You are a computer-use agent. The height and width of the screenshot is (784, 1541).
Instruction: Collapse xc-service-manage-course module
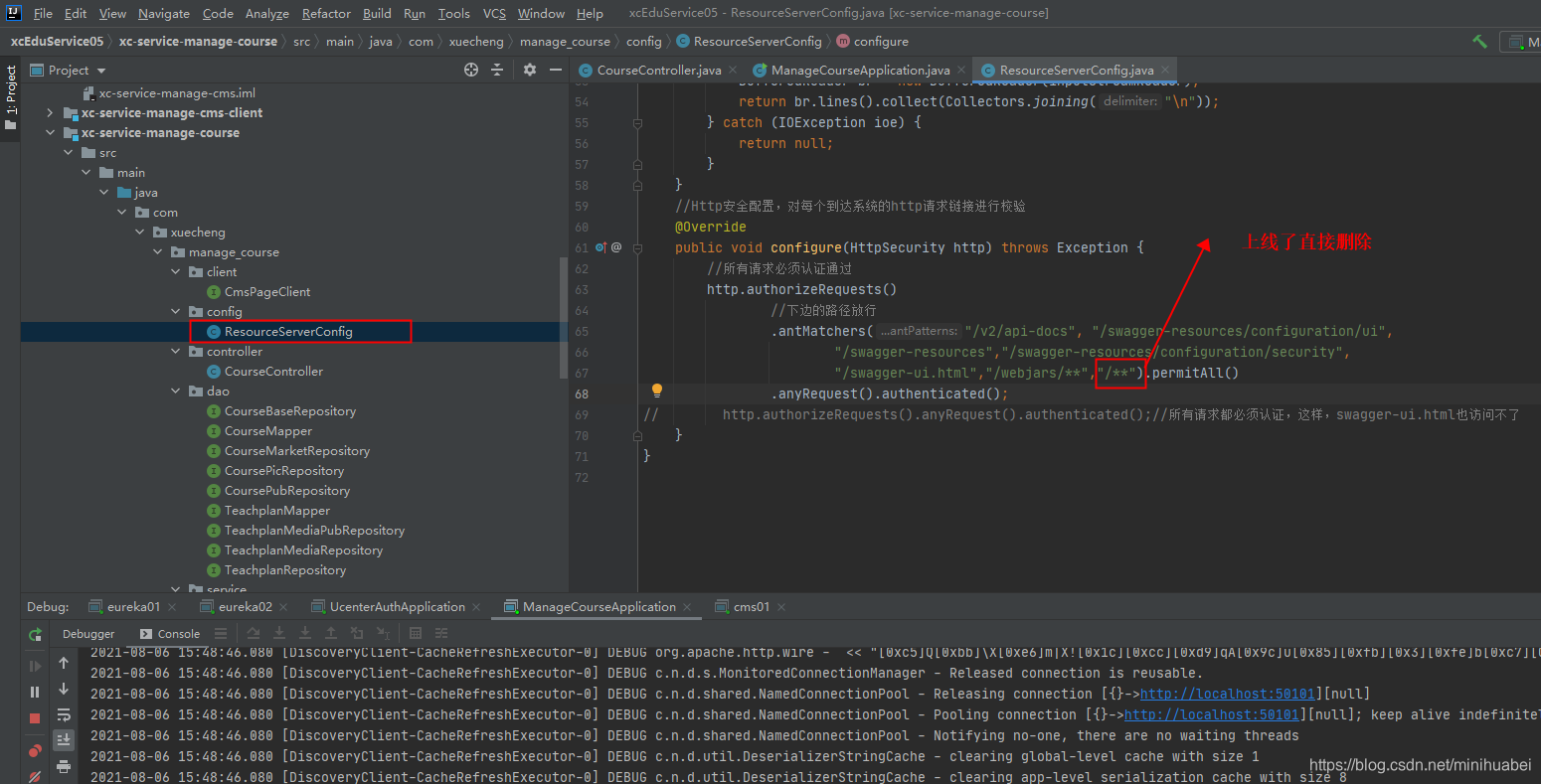pyautogui.click(x=50, y=133)
